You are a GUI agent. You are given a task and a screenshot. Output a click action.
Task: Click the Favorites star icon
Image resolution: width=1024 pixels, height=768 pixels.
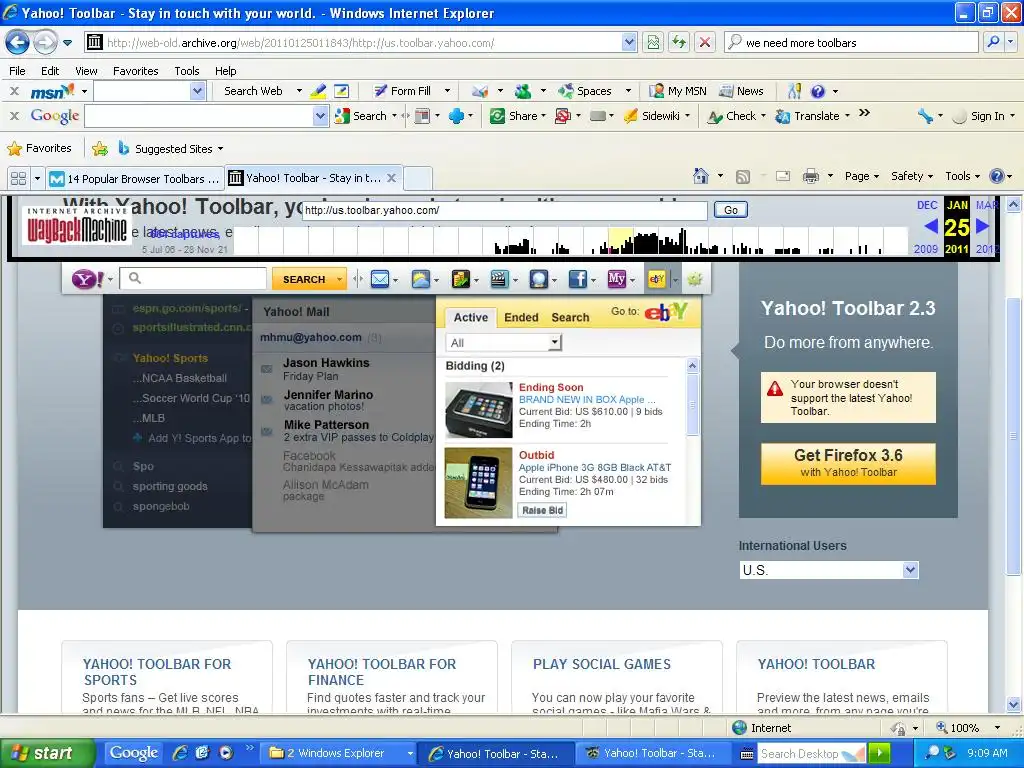14,149
